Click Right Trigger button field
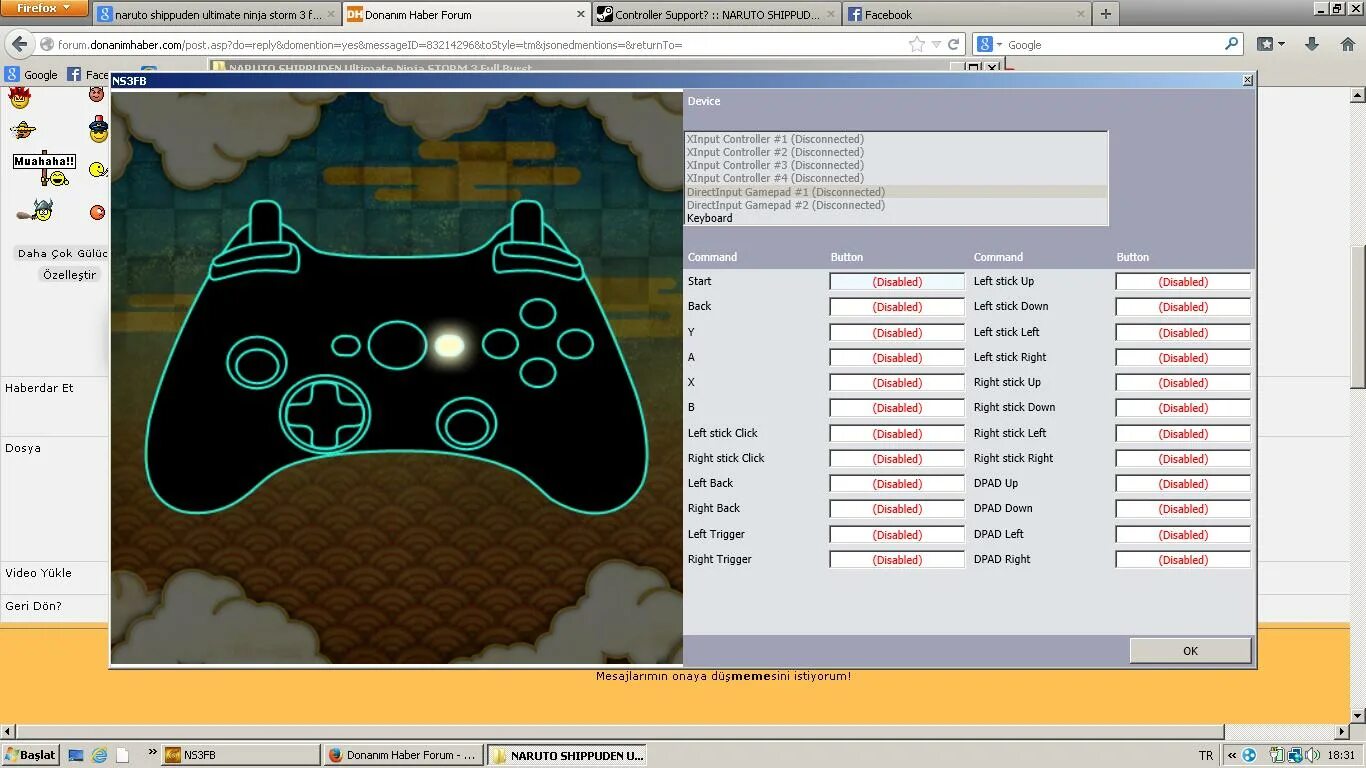This screenshot has height=768, width=1366. [897, 560]
